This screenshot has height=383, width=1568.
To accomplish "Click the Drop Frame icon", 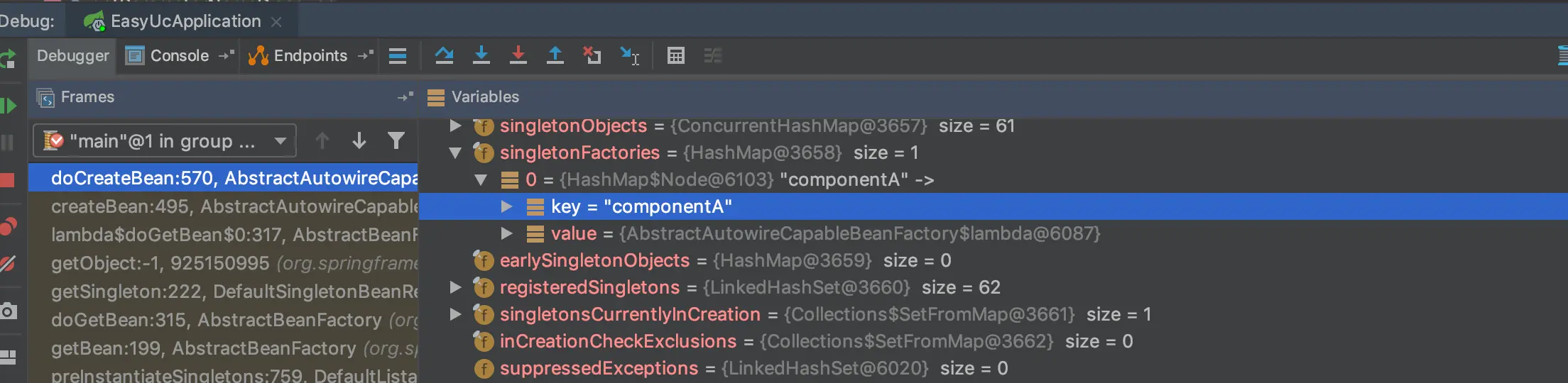I will click(x=592, y=55).
